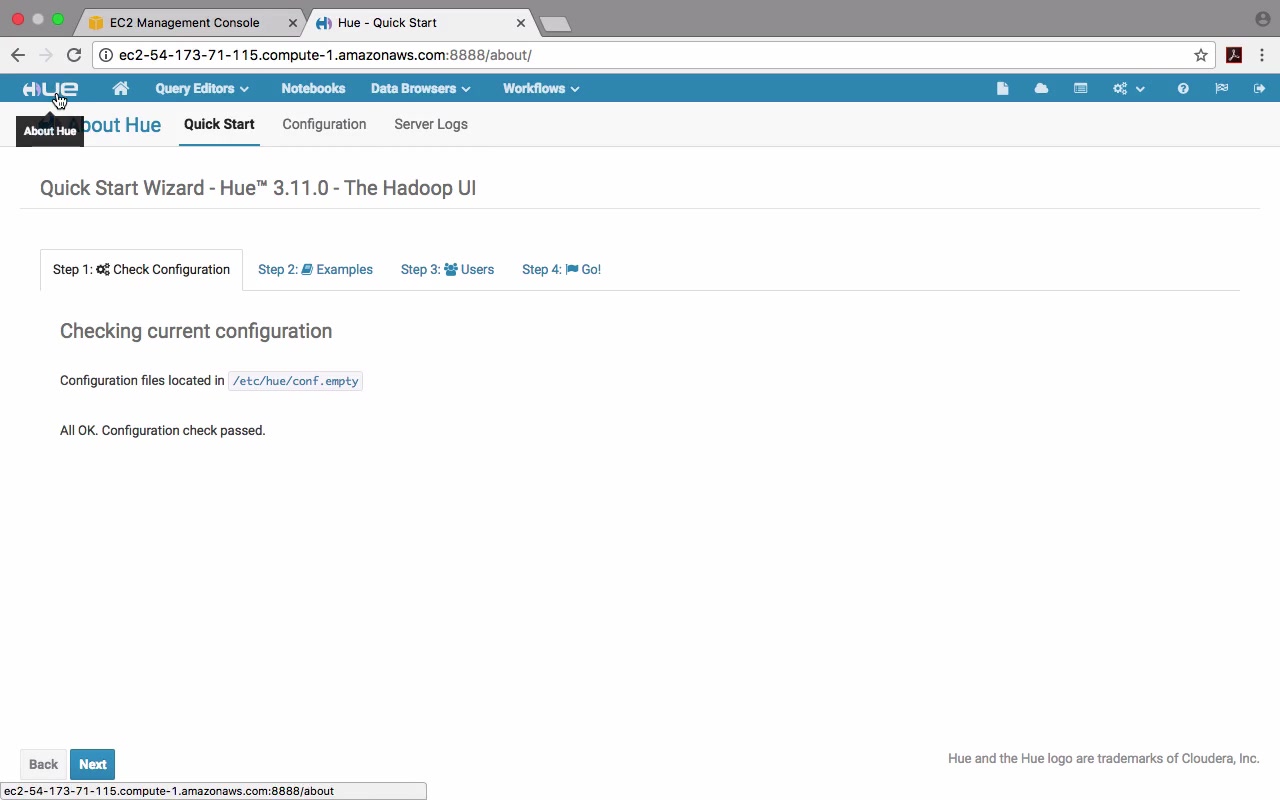The image size is (1280, 800).
Task: Reload the page with the refresh icon
Action: click(x=74, y=55)
